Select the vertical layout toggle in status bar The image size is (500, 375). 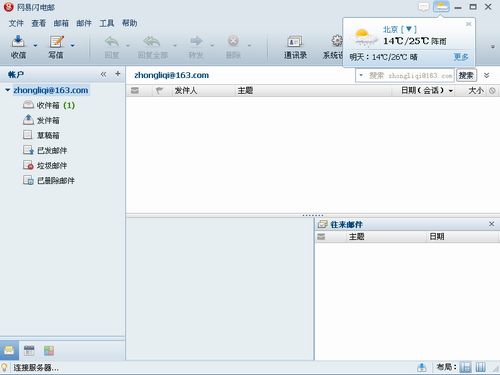point(480,367)
